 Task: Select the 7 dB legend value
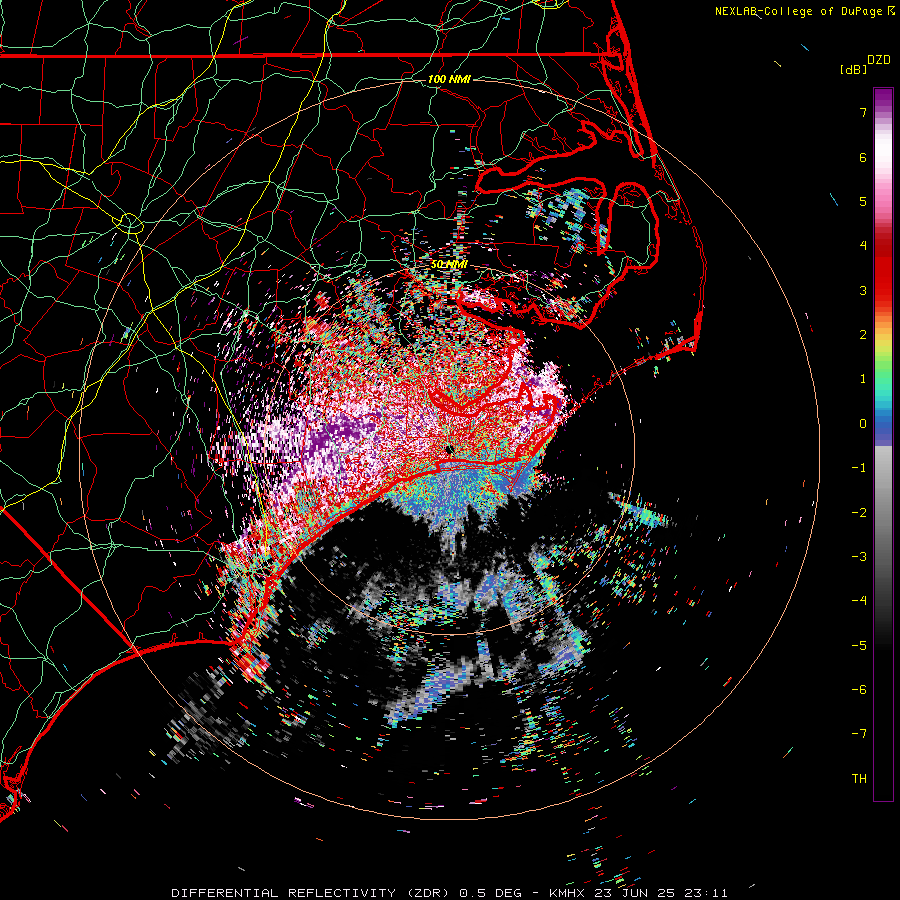point(863,112)
